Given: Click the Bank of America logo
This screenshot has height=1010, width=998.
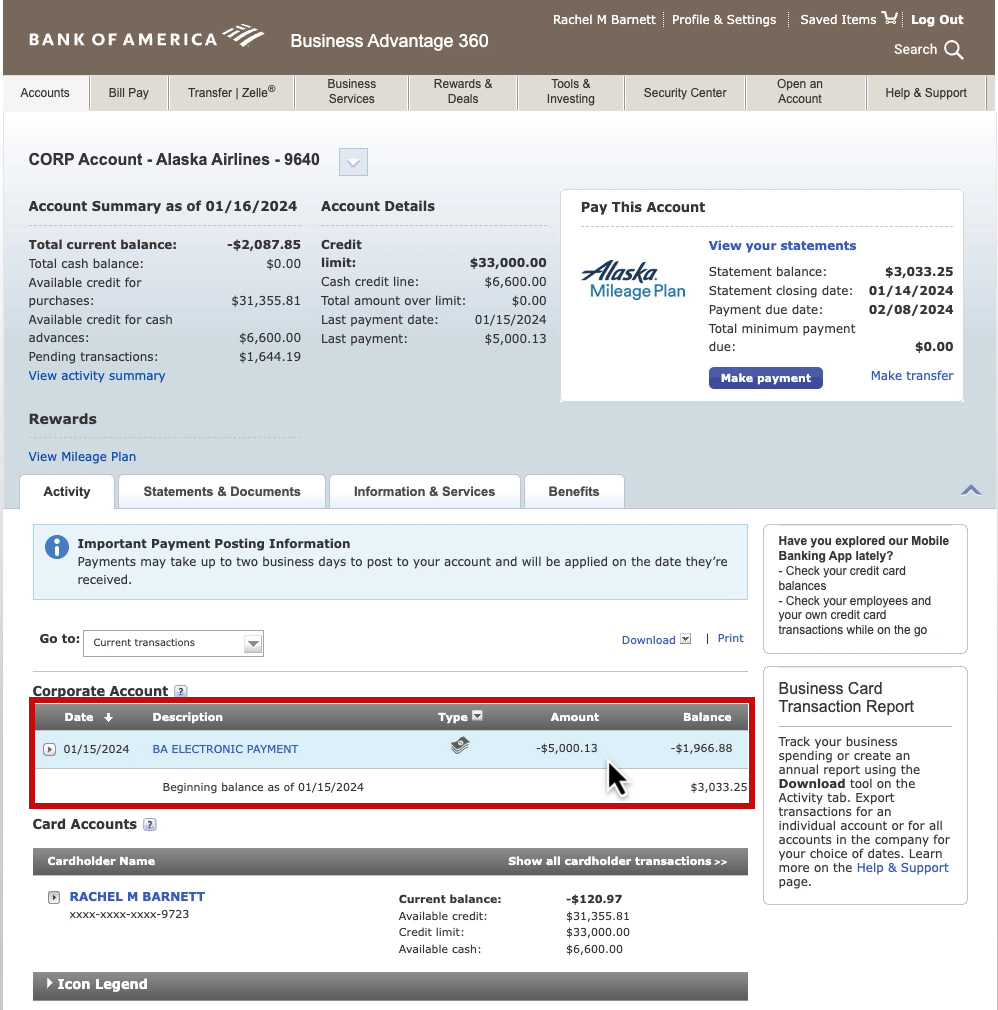Looking at the screenshot, I should 146,37.
